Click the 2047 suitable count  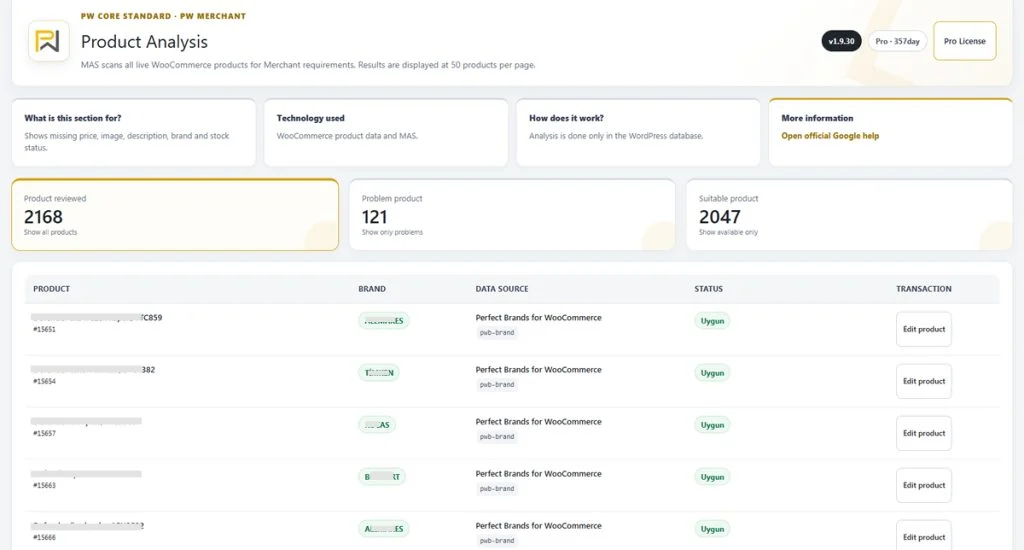[720, 217]
